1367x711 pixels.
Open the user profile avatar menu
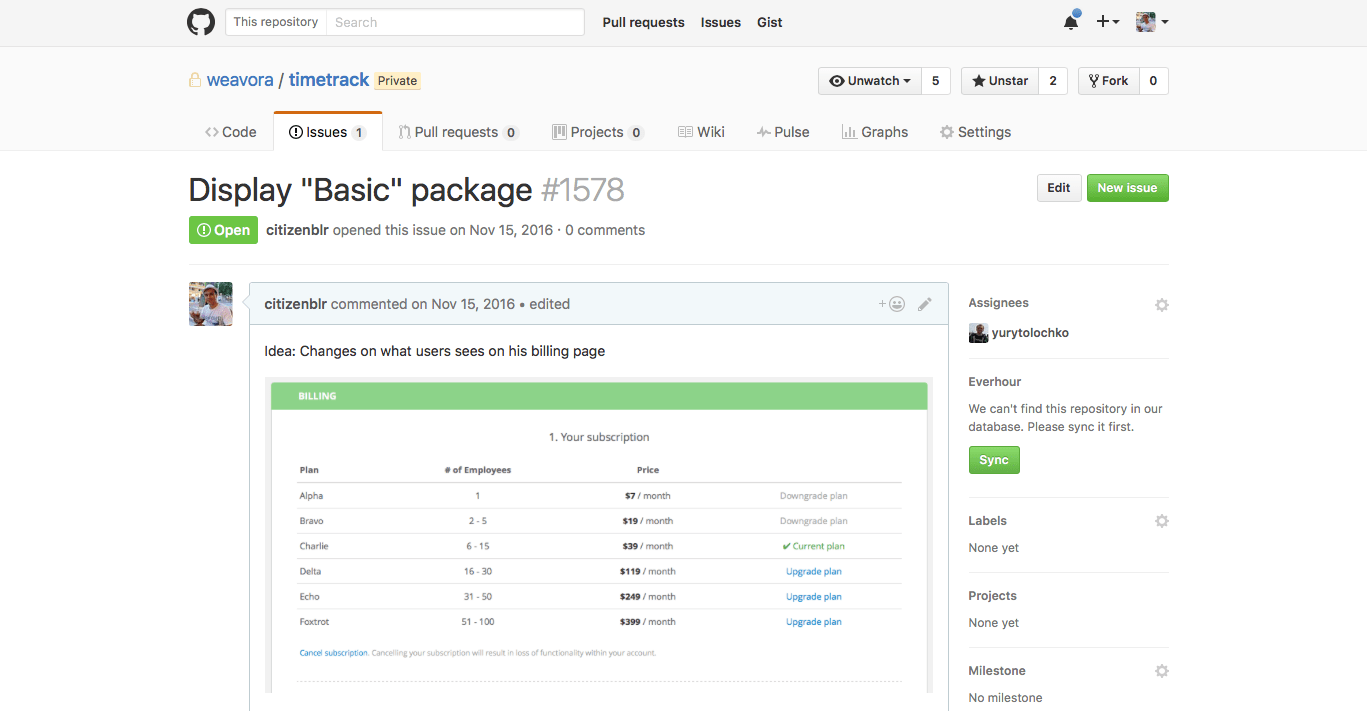click(x=1152, y=22)
